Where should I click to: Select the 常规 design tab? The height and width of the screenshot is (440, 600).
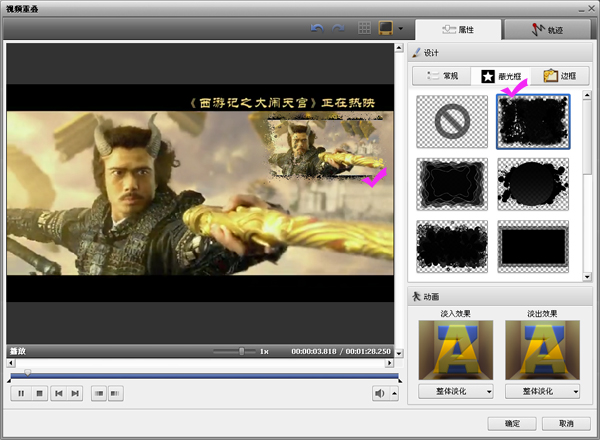click(x=442, y=76)
